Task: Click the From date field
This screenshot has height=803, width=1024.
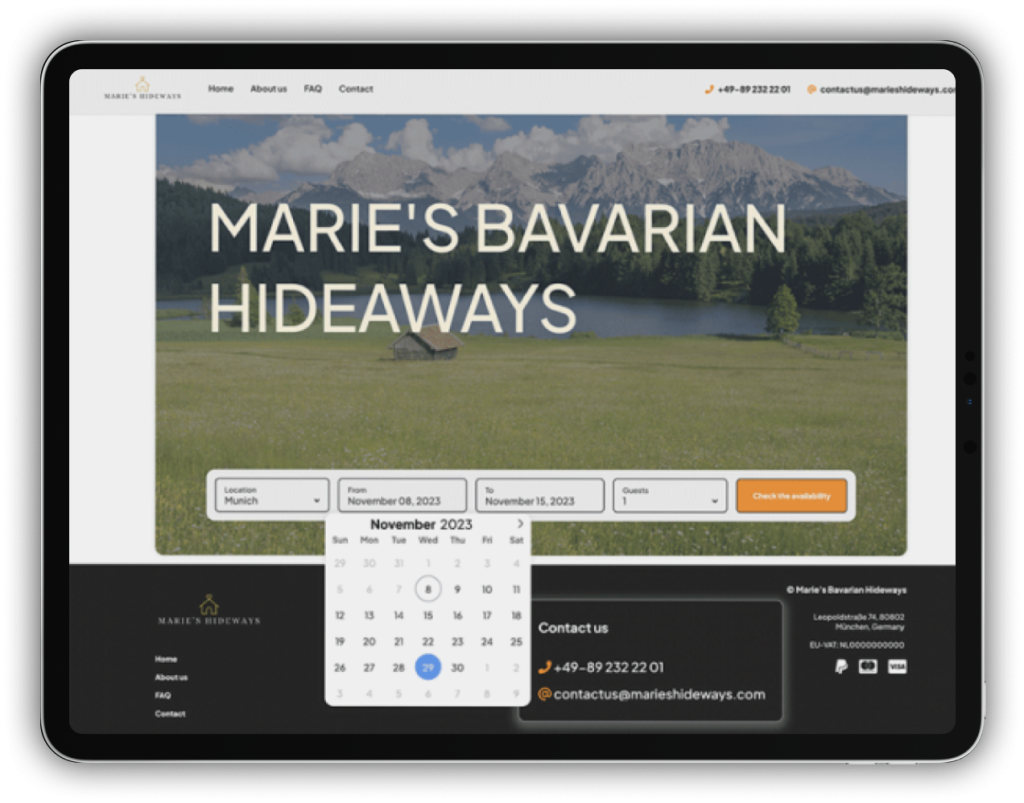Action: 402,496
